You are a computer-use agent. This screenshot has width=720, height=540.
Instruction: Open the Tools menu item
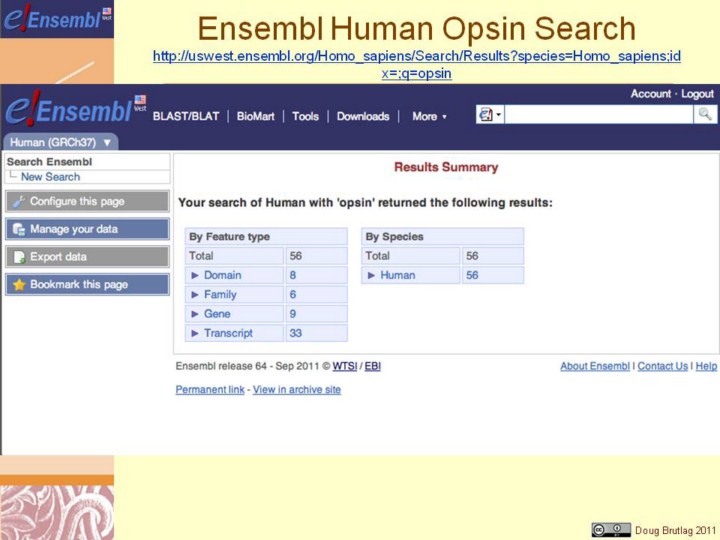pyautogui.click(x=305, y=116)
